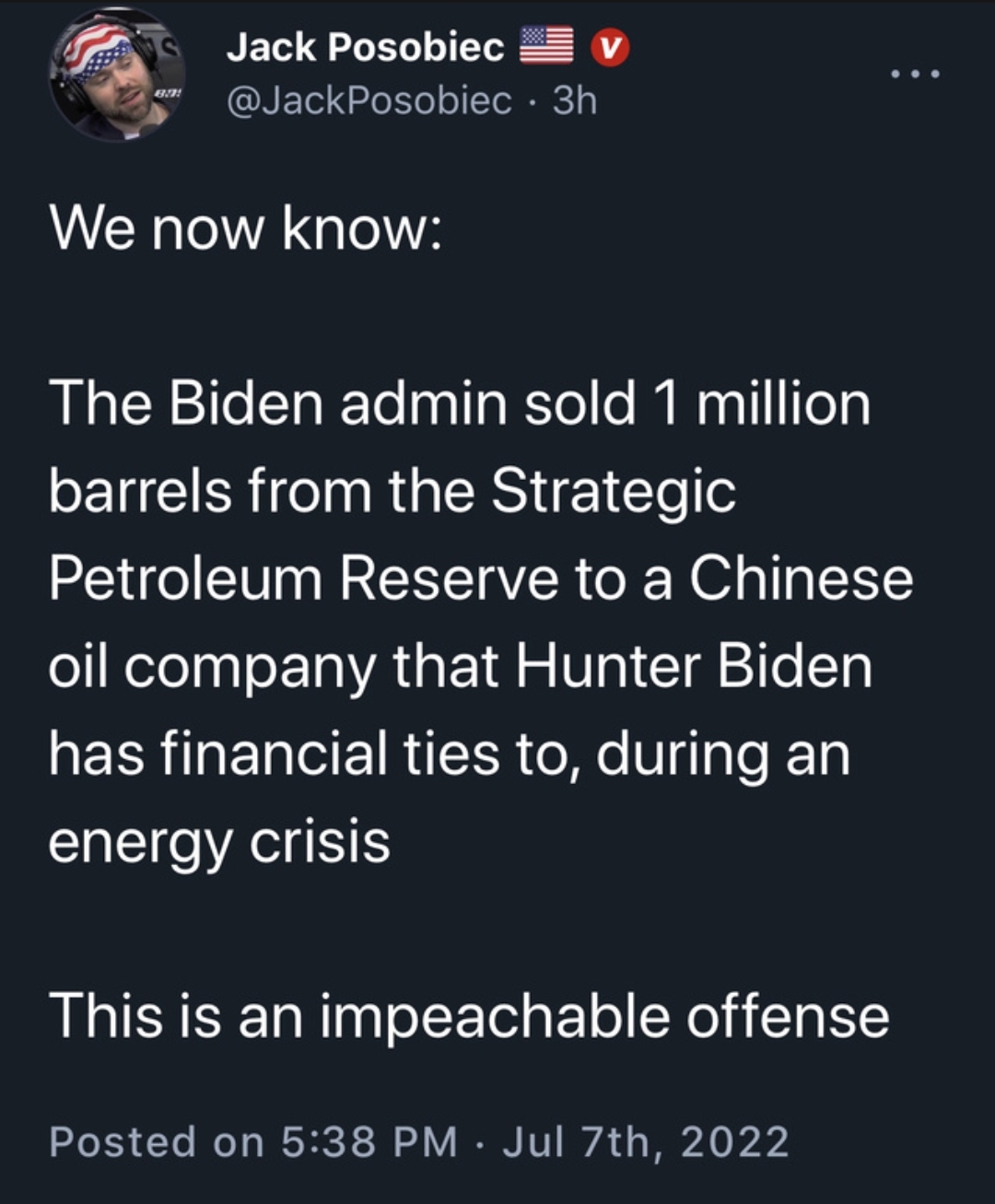The image size is (995, 1204).
Task: Click the red verified badge icon
Action: 608,48
